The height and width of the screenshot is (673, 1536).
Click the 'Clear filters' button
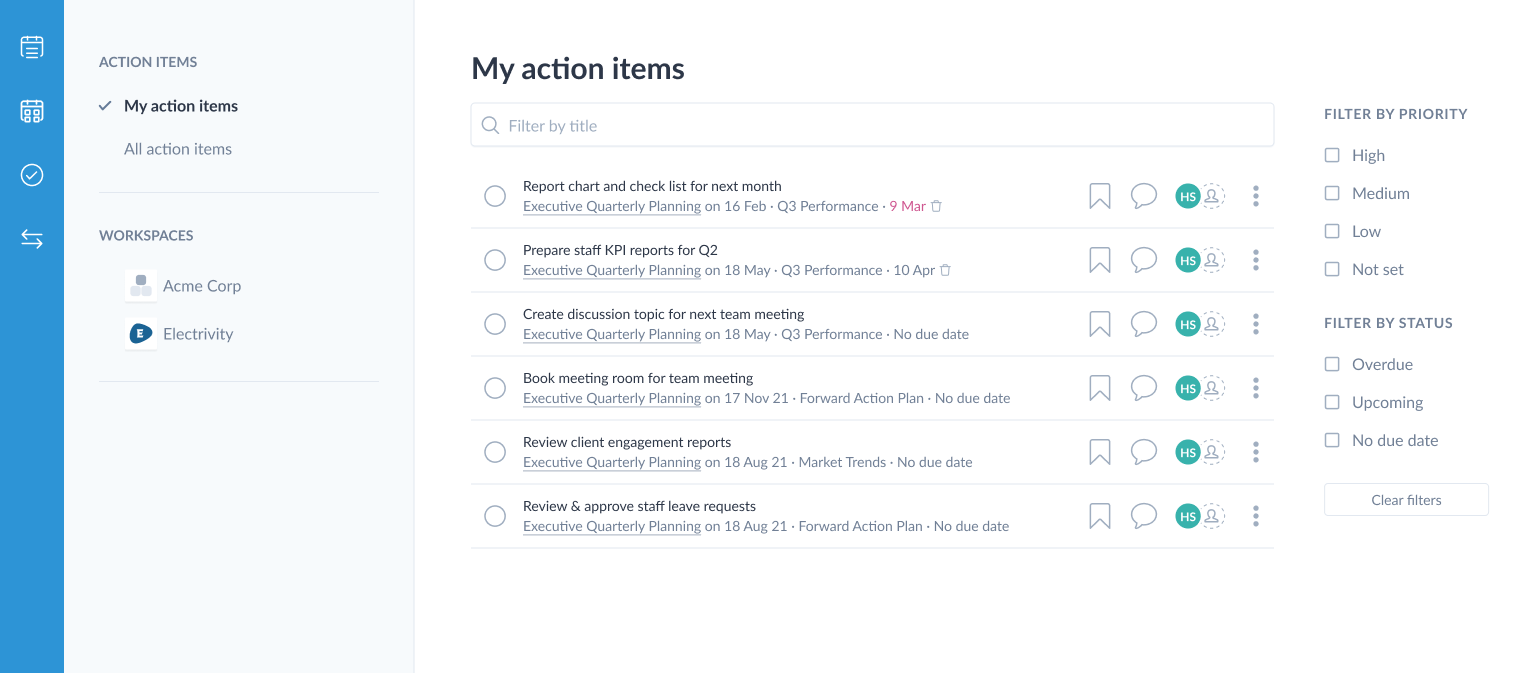(x=1406, y=500)
